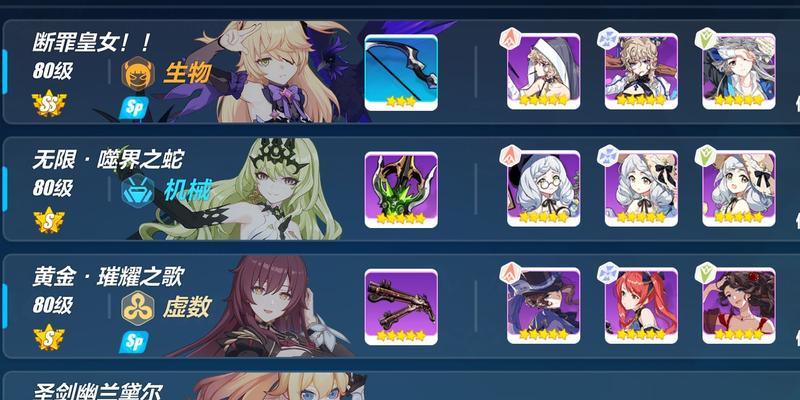Open the nun-veil top stigmata of 断罪皇女
This screenshot has height=400, width=800.
pyautogui.click(x=543, y=71)
